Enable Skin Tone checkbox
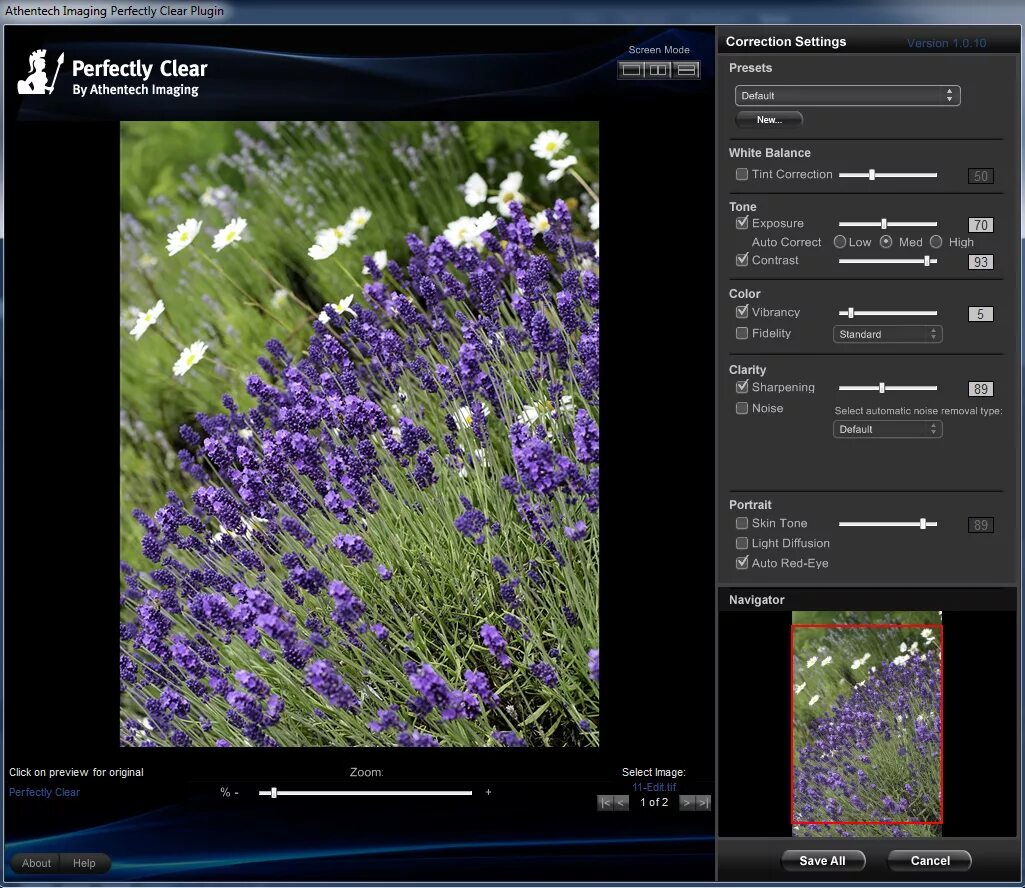This screenshot has width=1025, height=888. [x=741, y=523]
